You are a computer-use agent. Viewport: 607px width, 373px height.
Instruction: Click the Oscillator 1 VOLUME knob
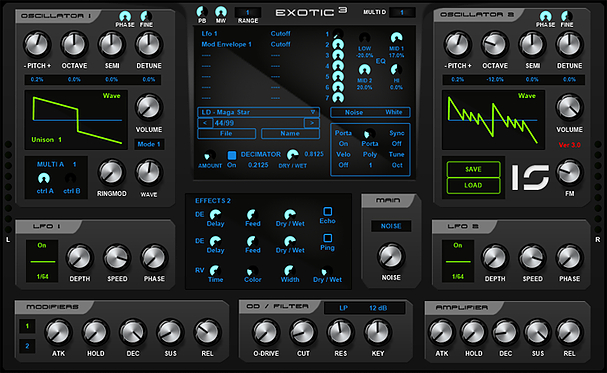(x=149, y=108)
